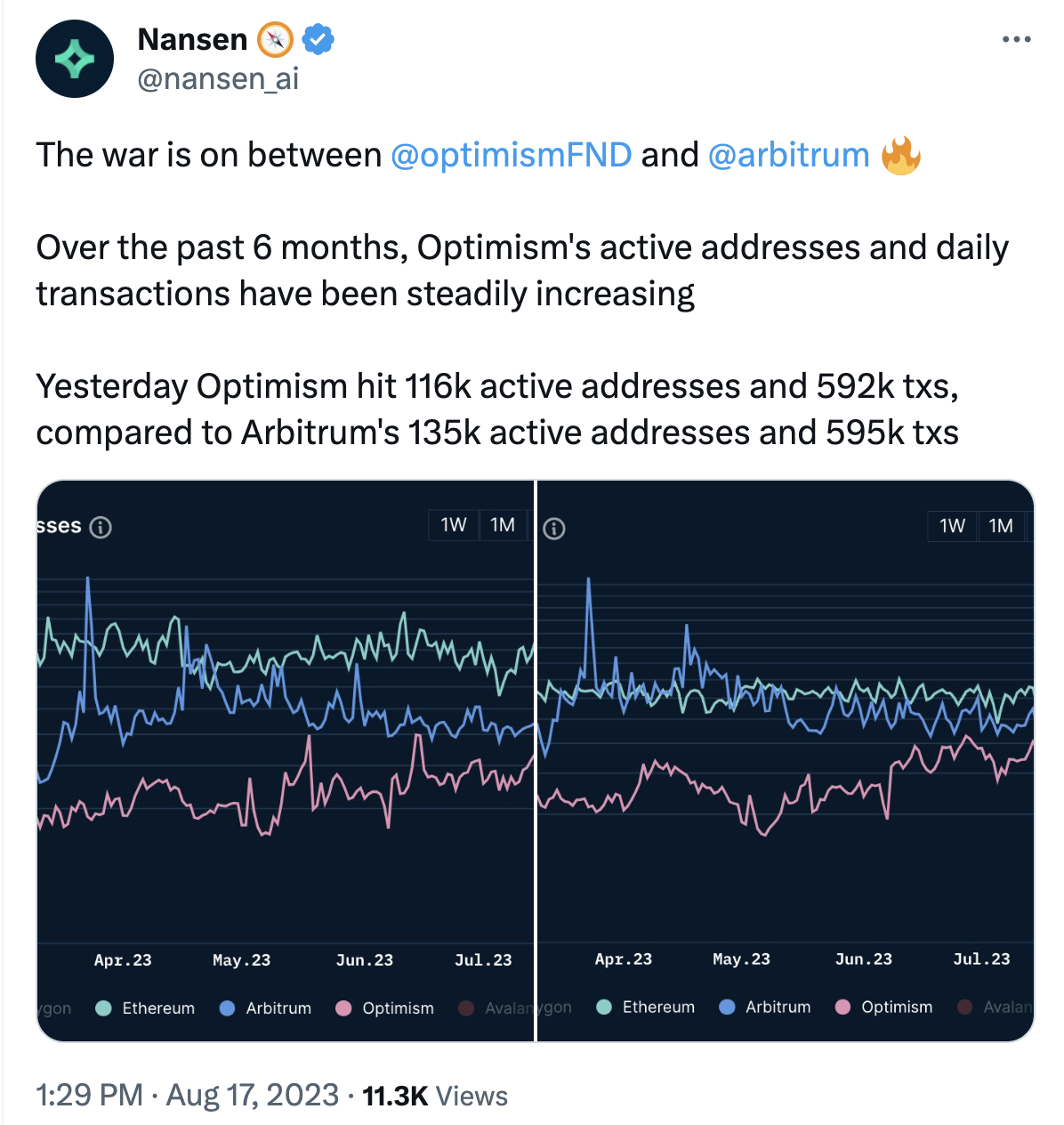Image resolution: width=1064 pixels, height=1125 pixels.
Task: Switch the right chart to 1M view
Action: point(1001,526)
